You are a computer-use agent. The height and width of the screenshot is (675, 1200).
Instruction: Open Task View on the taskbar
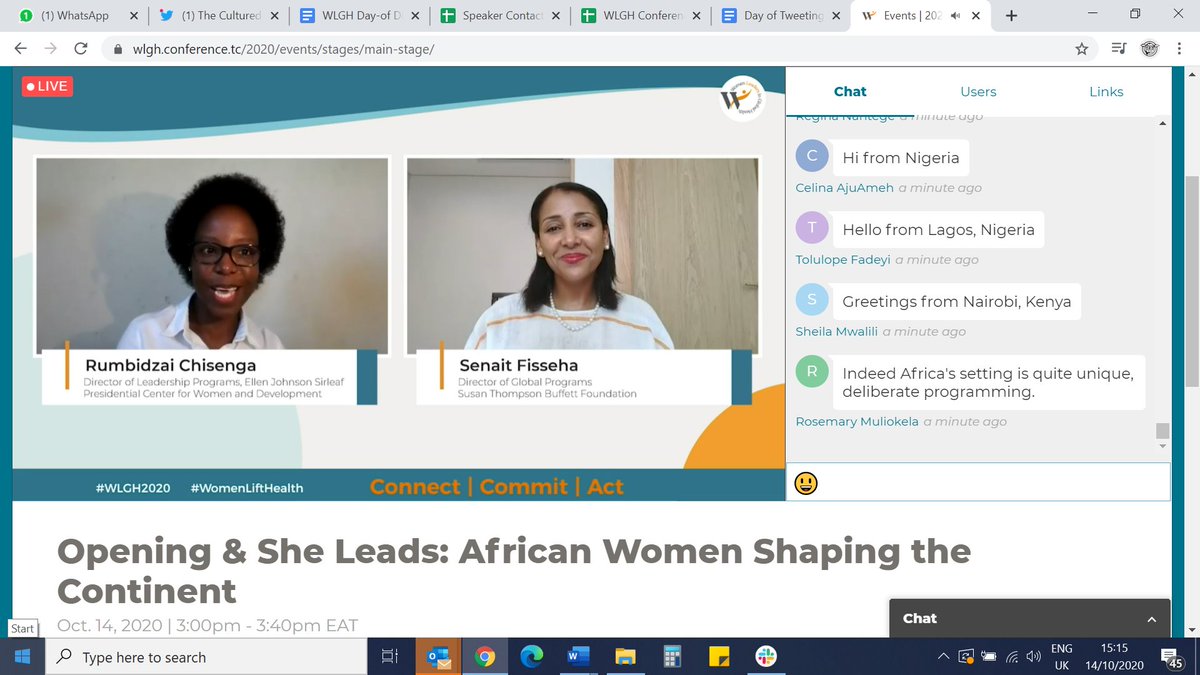[389, 657]
